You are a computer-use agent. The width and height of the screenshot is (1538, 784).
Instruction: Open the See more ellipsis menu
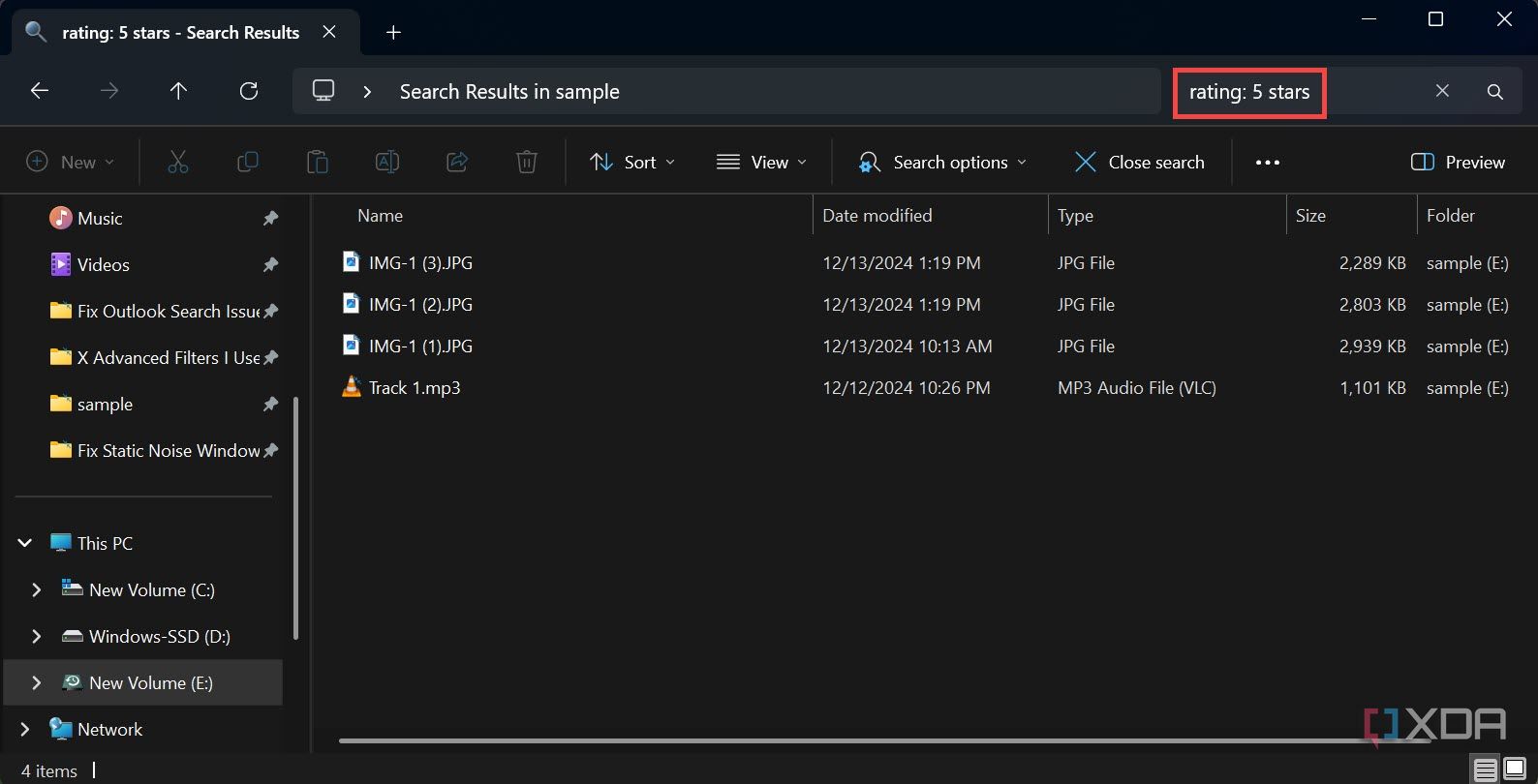click(x=1268, y=163)
